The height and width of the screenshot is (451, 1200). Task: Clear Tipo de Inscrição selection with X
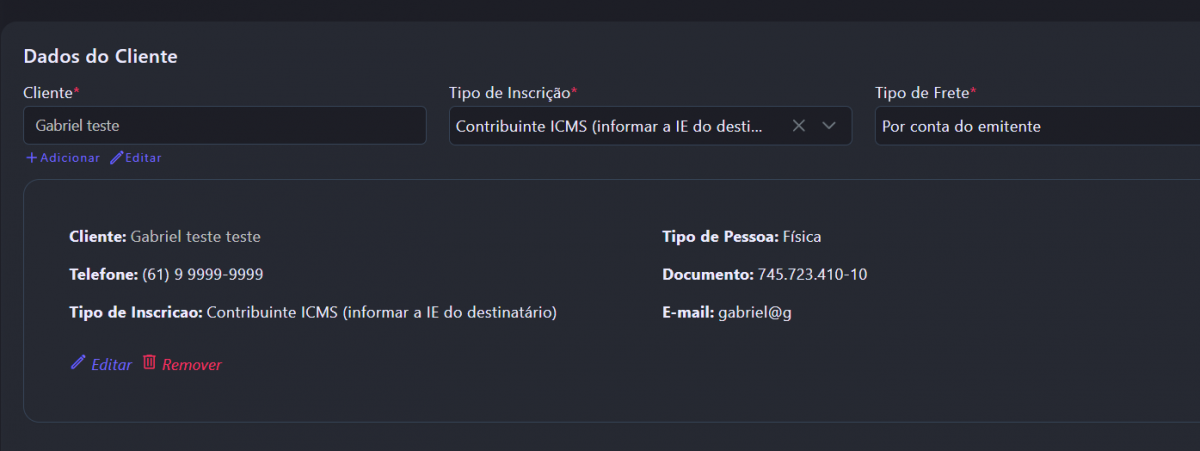798,126
